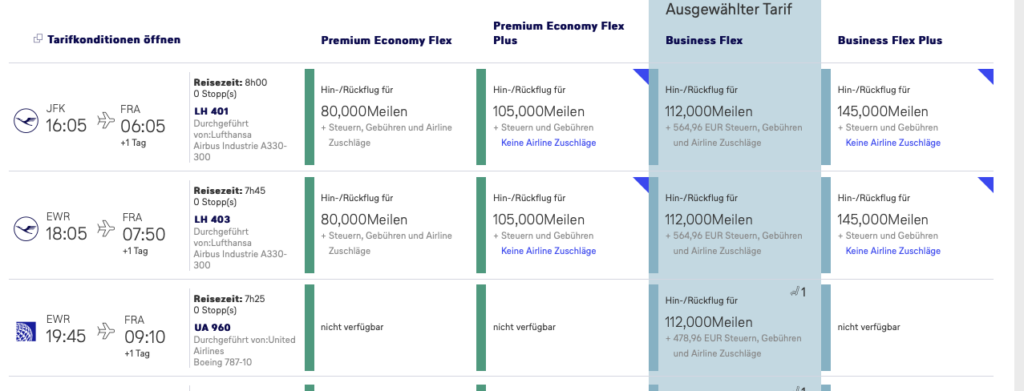Select Business Flex Plus column header

pos(890,40)
